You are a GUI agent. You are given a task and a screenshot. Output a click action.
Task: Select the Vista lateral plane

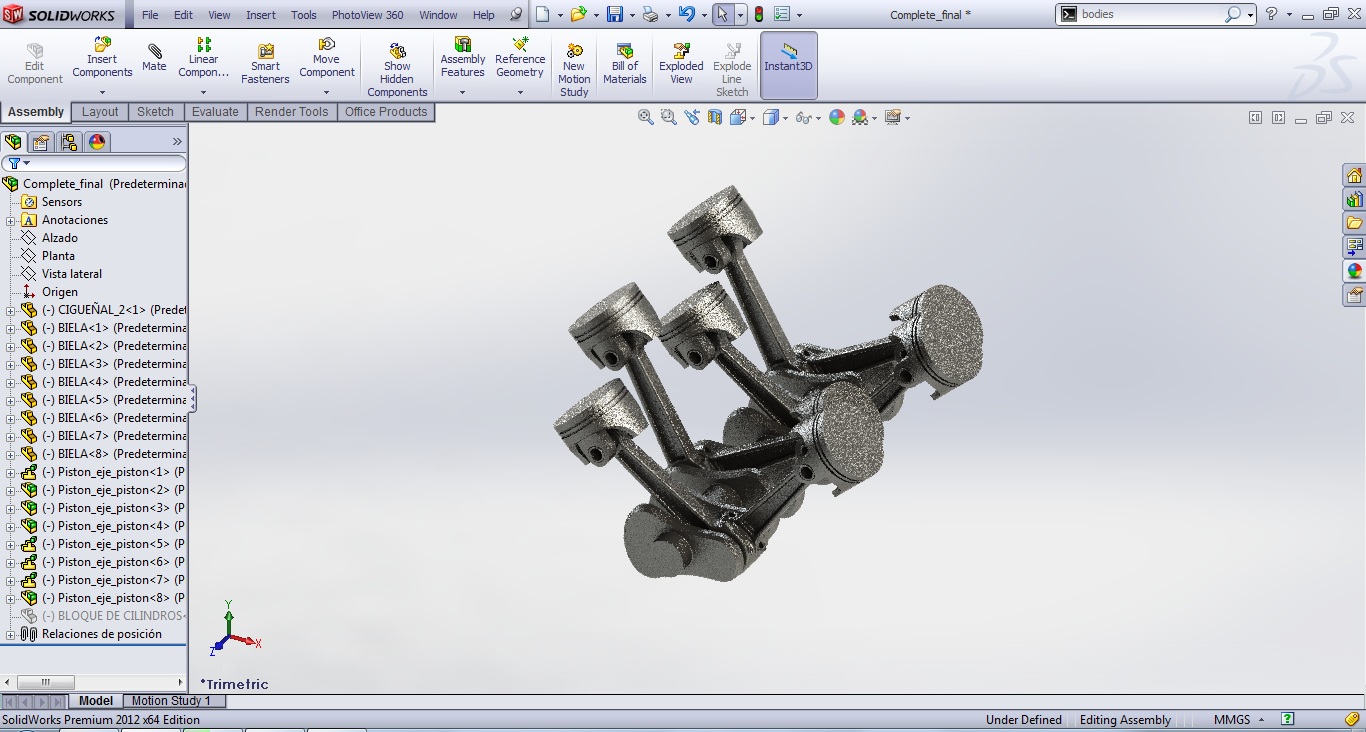(71, 274)
